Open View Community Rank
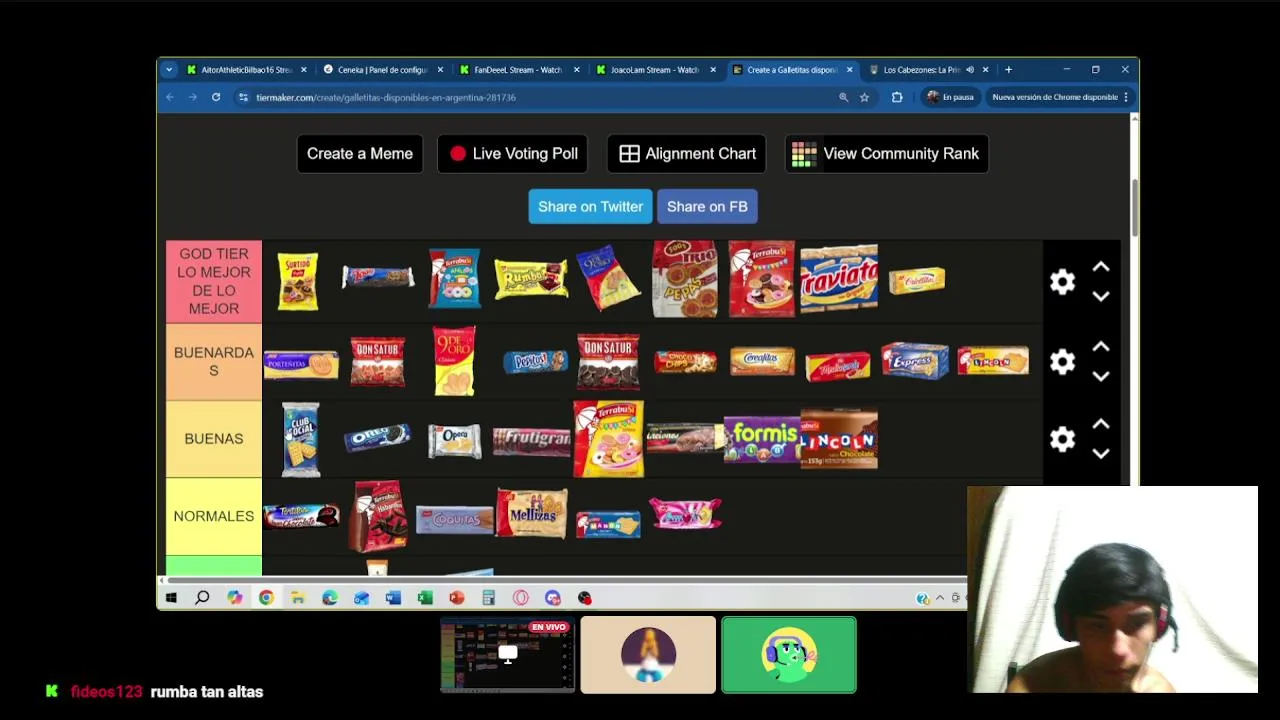Screen dimensions: 1280x720 [887, 153]
